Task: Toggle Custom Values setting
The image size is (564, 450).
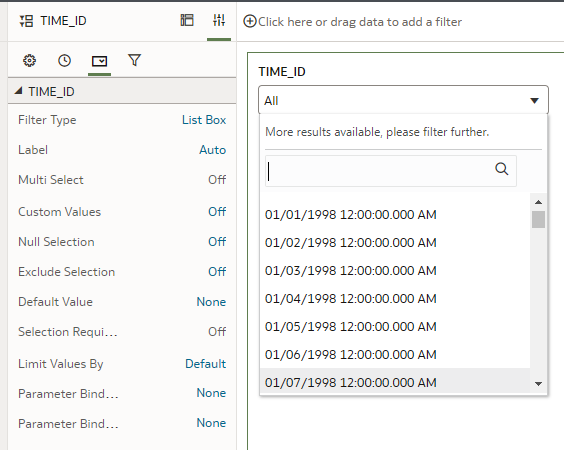Action: click(217, 212)
